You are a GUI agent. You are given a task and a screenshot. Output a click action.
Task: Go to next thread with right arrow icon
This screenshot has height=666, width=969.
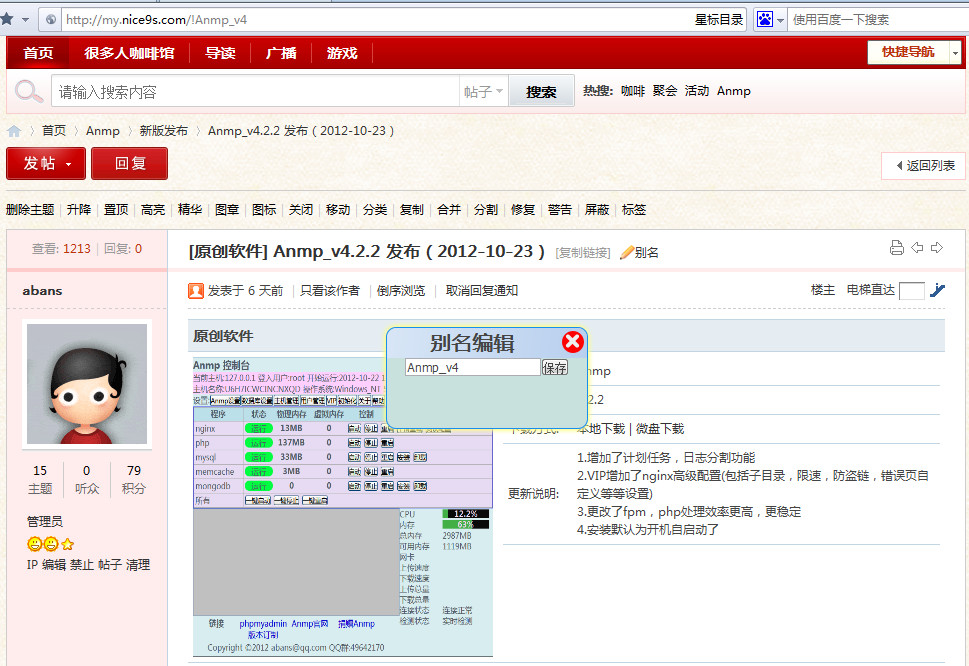pos(936,248)
